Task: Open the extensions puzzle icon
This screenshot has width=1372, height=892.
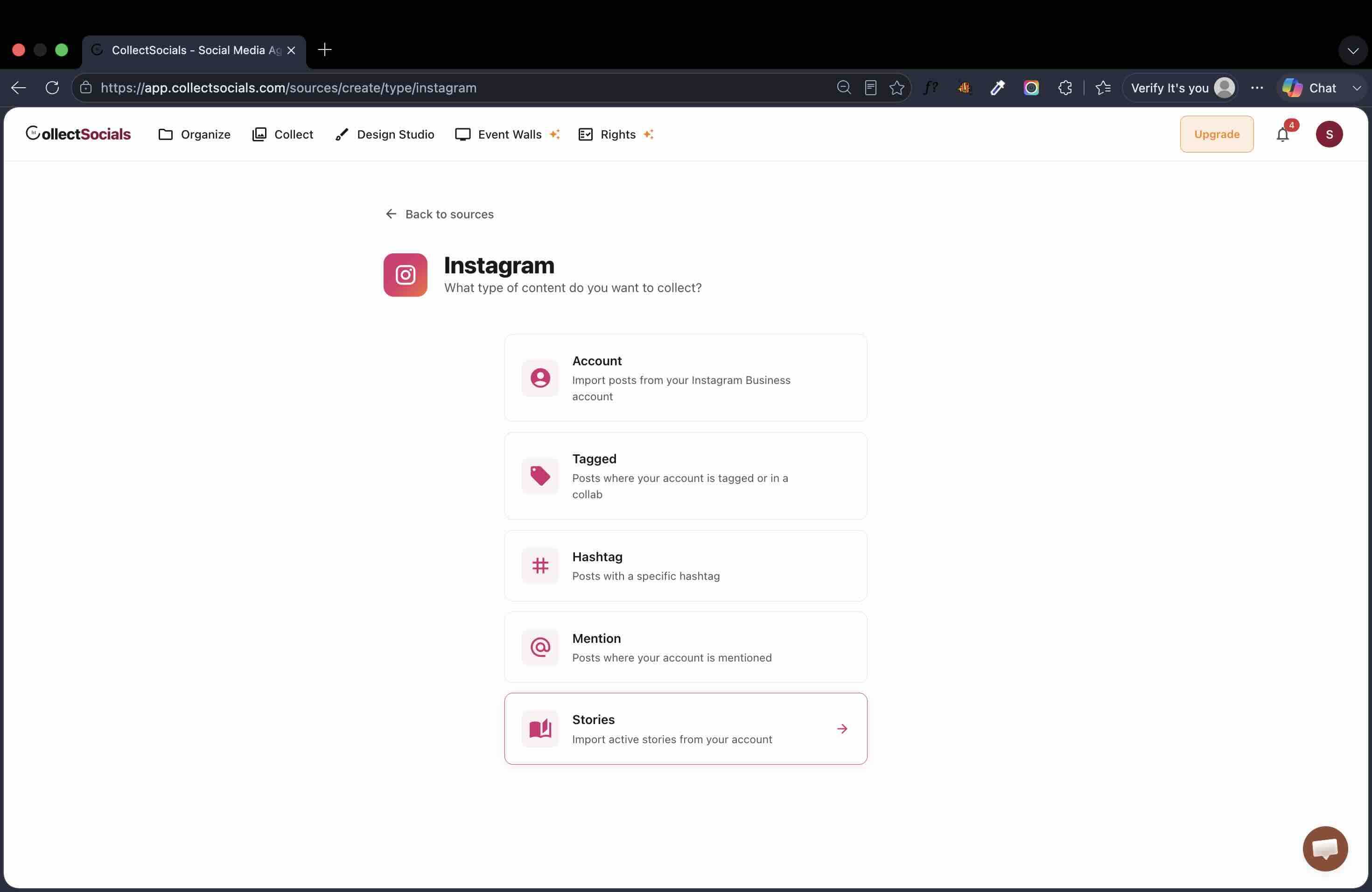Action: pyautogui.click(x=1065, y=88)
